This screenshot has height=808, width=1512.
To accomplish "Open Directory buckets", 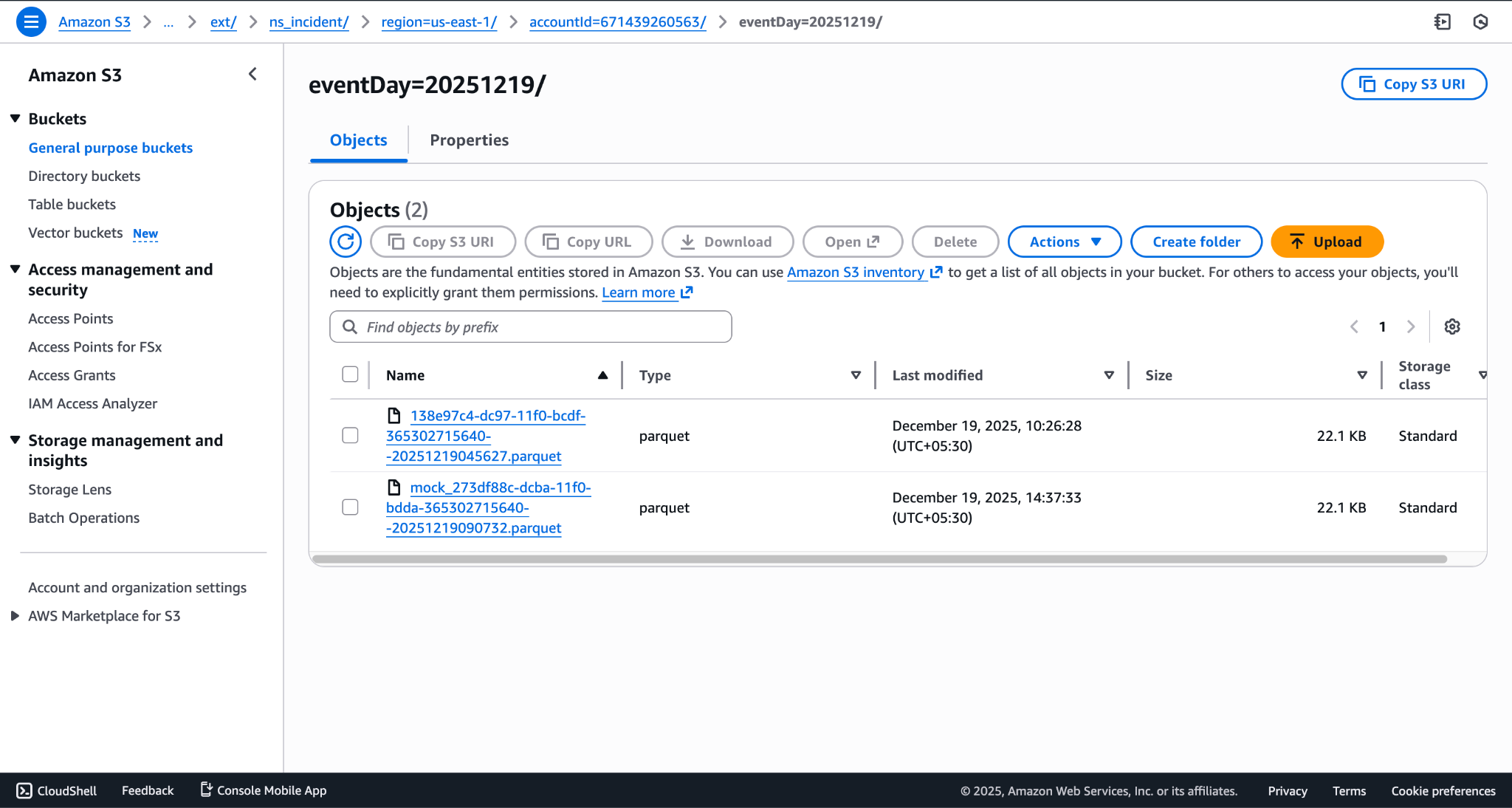I will pos(84,176).
